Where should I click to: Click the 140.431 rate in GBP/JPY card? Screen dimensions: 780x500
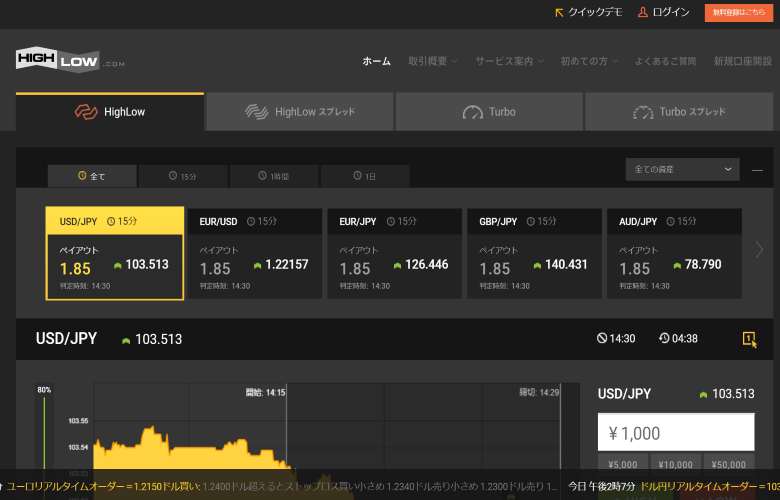(x=566, y=265)
